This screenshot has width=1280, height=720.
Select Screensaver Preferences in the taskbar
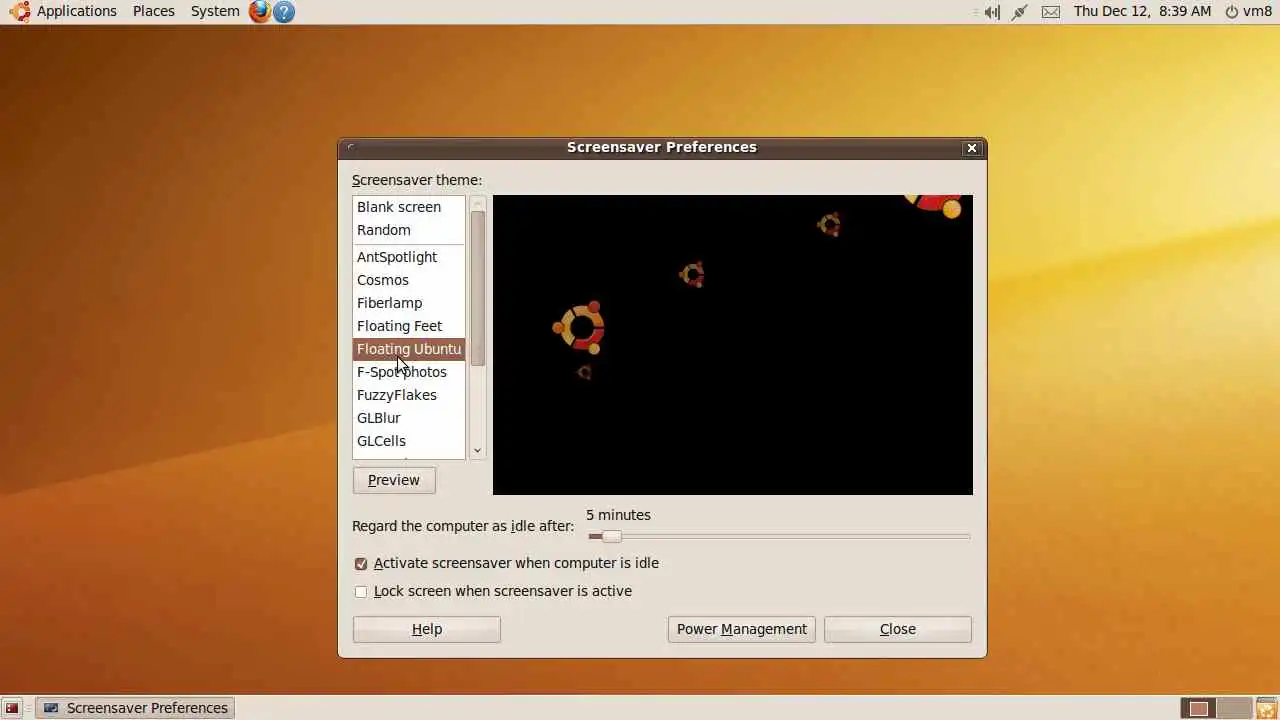135,708
